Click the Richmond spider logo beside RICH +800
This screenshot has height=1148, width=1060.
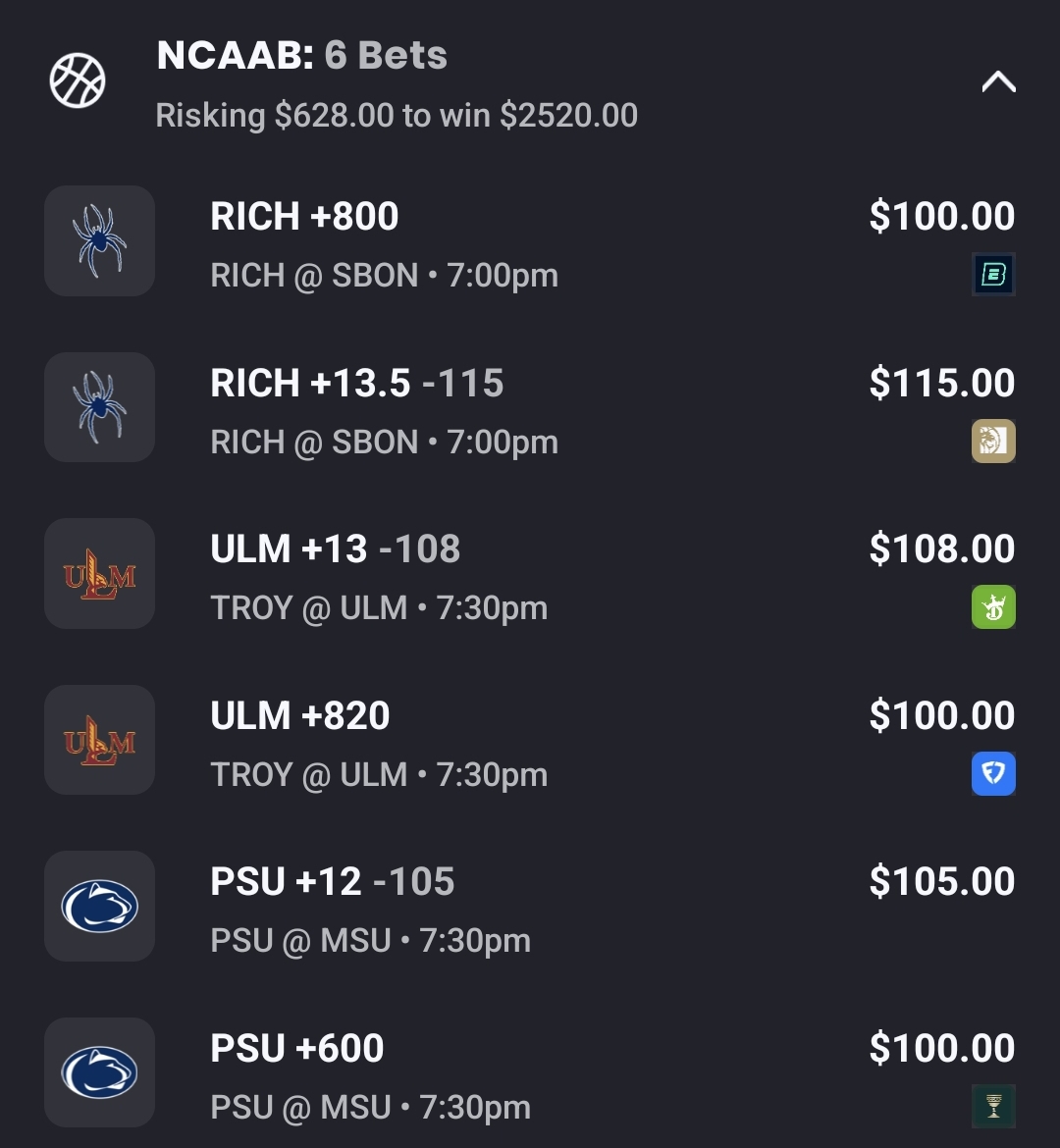pyautogui.click(x=99, y=240)
